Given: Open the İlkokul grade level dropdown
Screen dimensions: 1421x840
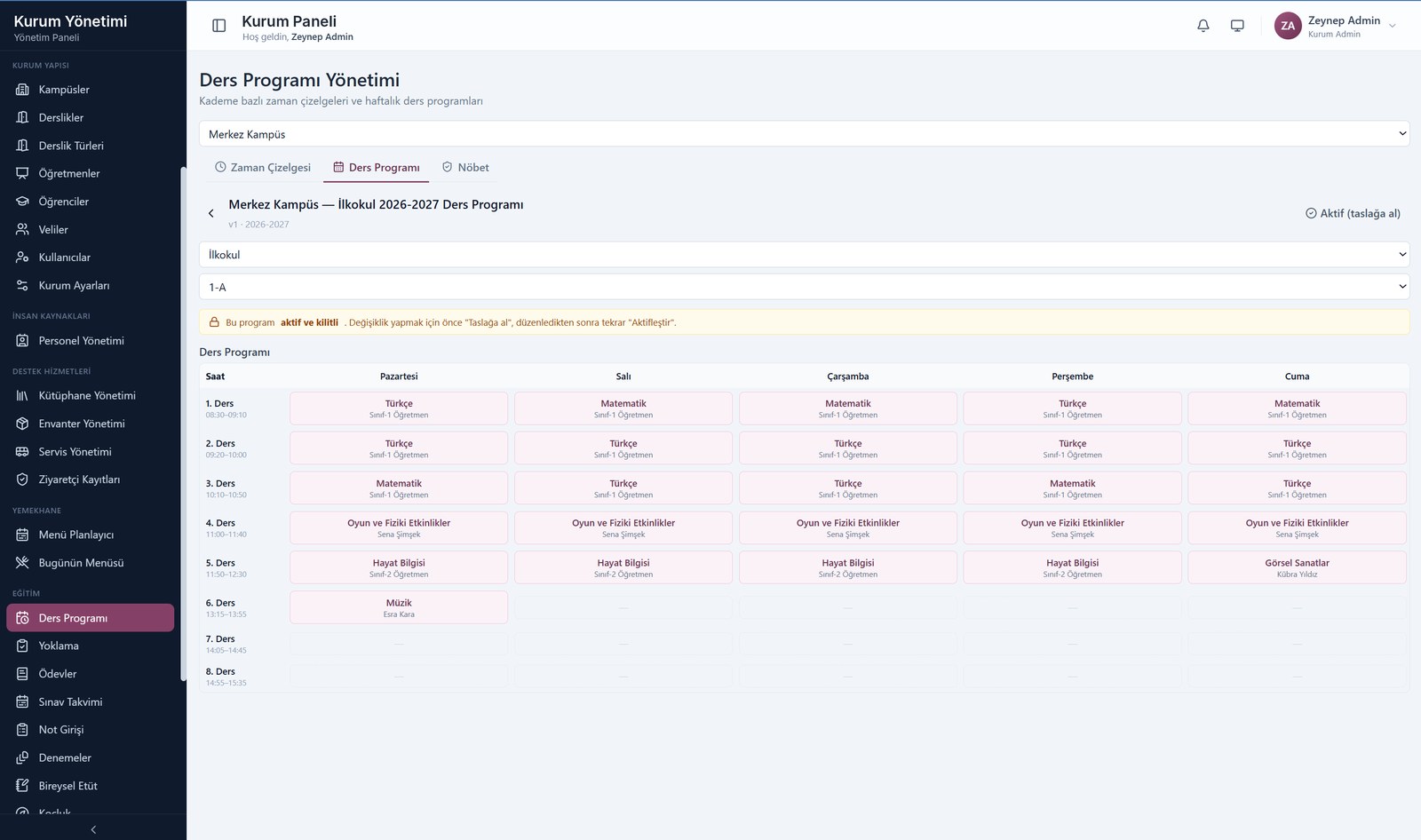Looking at the screenshot, I should coord(804,255).
